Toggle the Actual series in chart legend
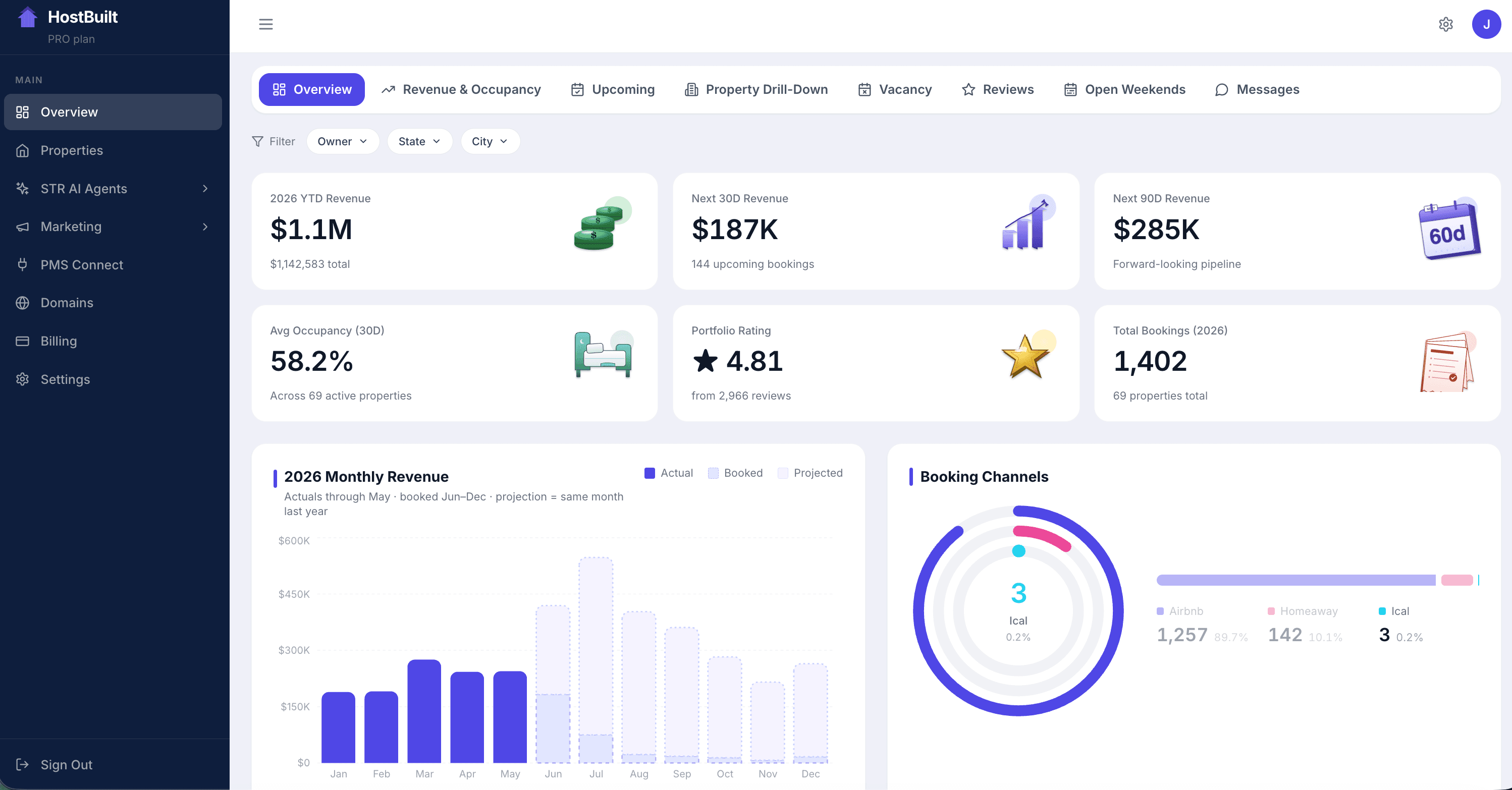 point(669,473)
